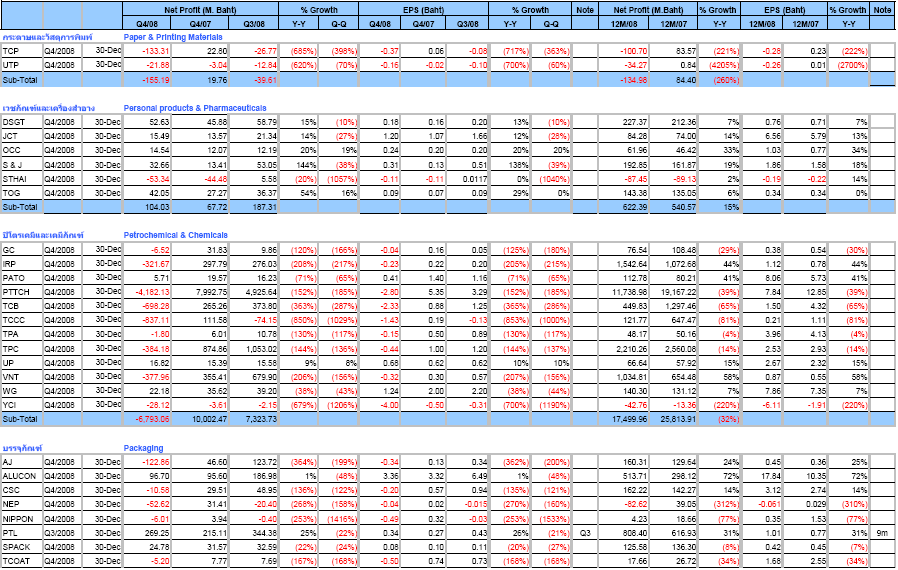Select the PATO ticker cell
The width and height of the screenshot is (898, 570).
point(22,278)
